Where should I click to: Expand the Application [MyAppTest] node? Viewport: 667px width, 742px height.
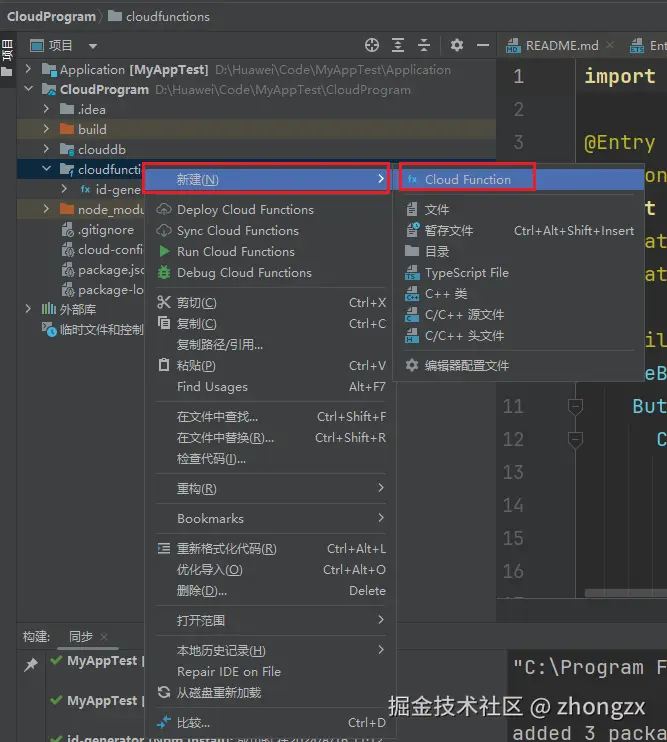pyautogui.click(x=28, y=69)
